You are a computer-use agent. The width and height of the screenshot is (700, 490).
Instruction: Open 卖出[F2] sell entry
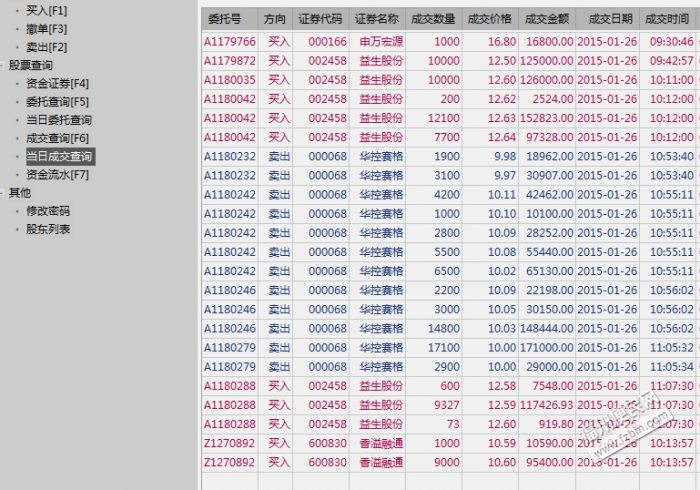tap(46, 47)
